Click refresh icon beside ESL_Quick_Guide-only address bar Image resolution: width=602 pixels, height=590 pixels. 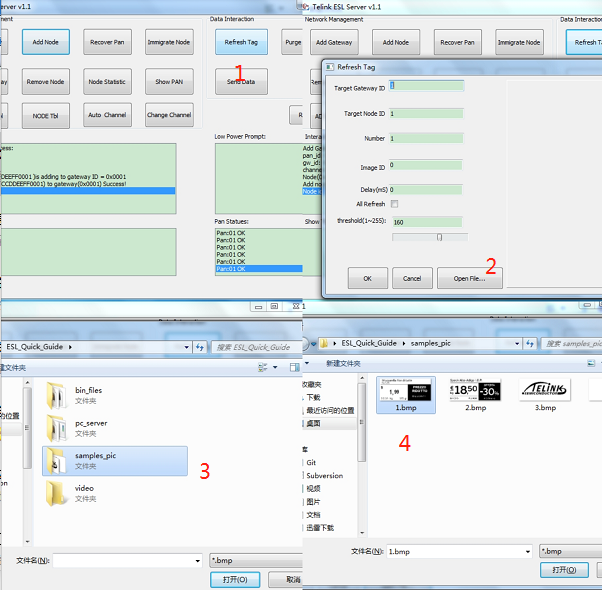(200, 347)
